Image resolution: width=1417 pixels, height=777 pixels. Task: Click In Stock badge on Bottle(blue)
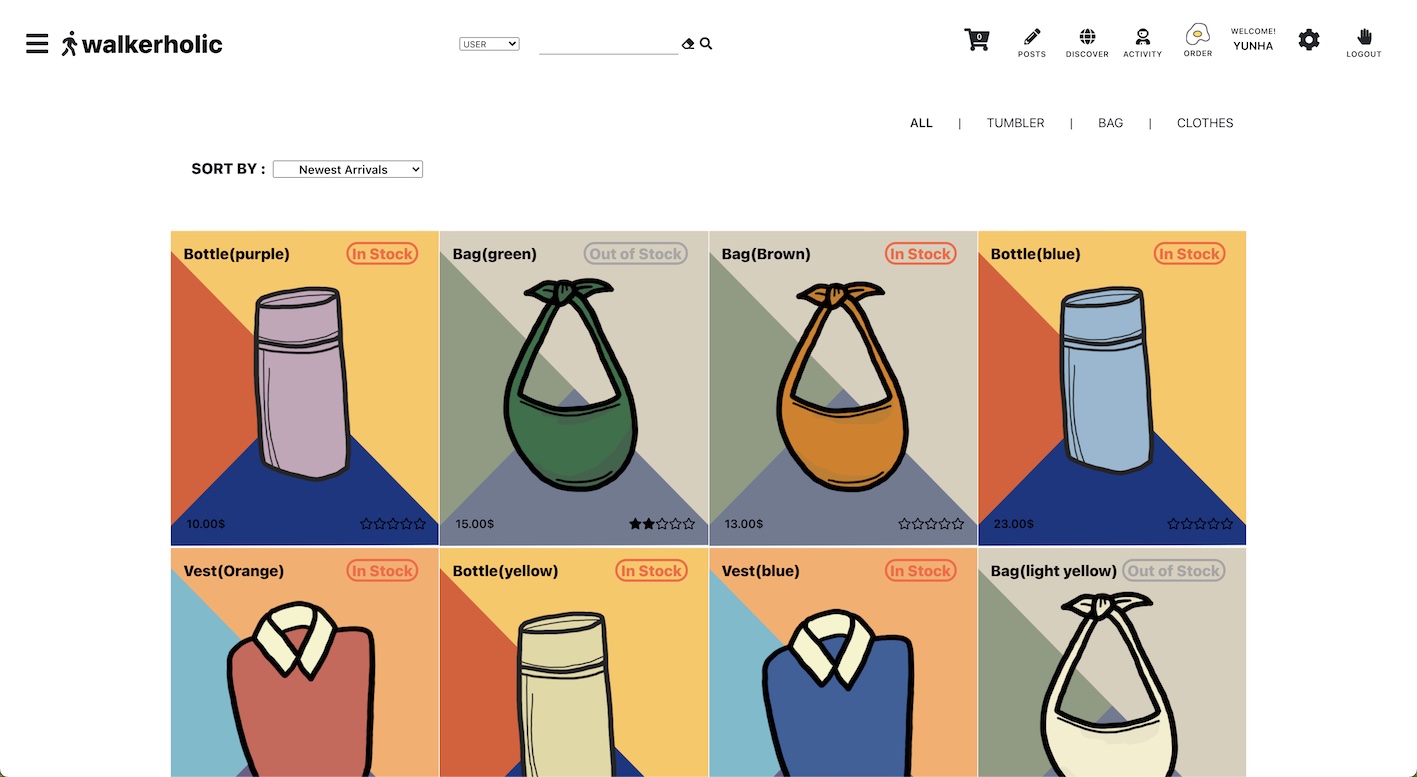1190,254
